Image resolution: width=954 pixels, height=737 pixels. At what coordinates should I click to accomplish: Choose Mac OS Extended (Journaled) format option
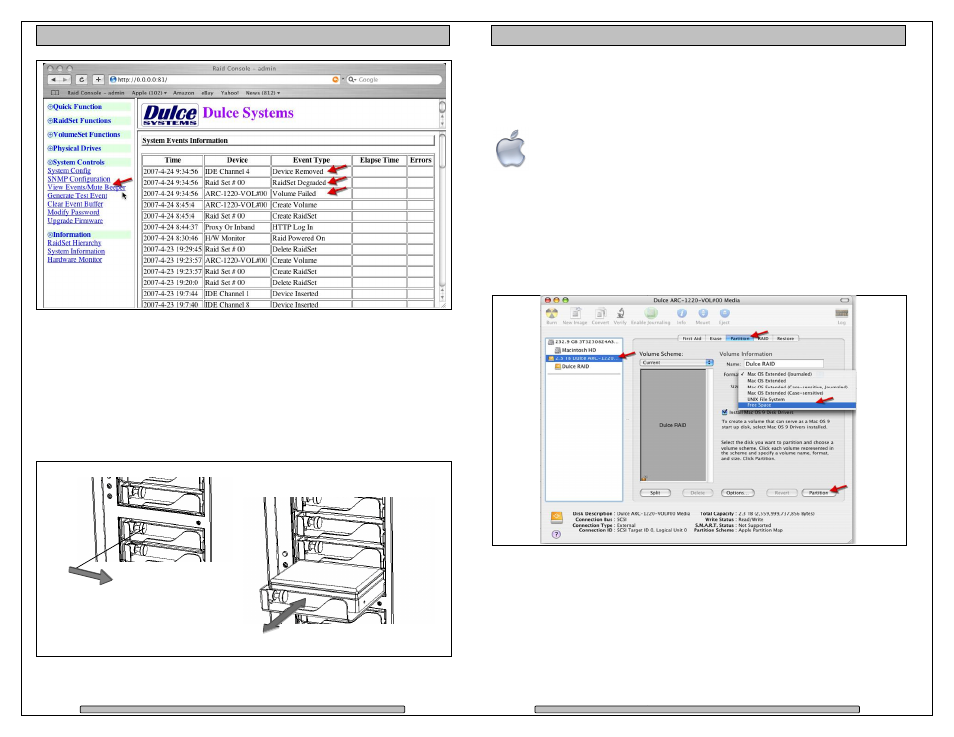click(797, 374)
